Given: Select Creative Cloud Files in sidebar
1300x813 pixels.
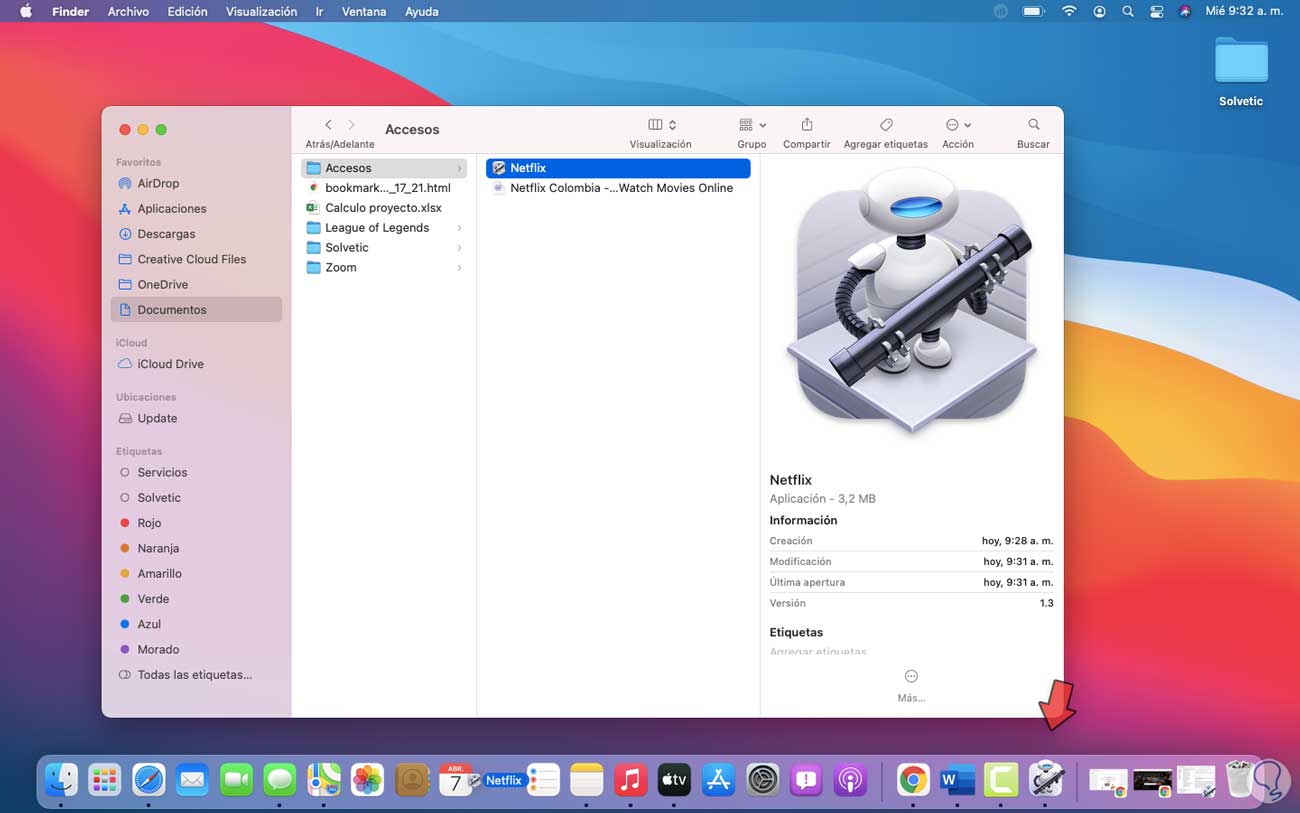Looking at the screenshot, I should pos(196,259).
